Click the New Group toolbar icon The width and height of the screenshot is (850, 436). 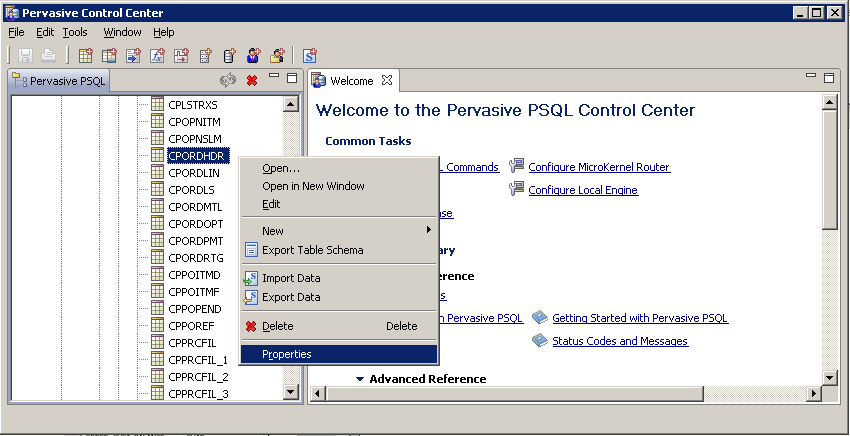(x=277, y=55)
